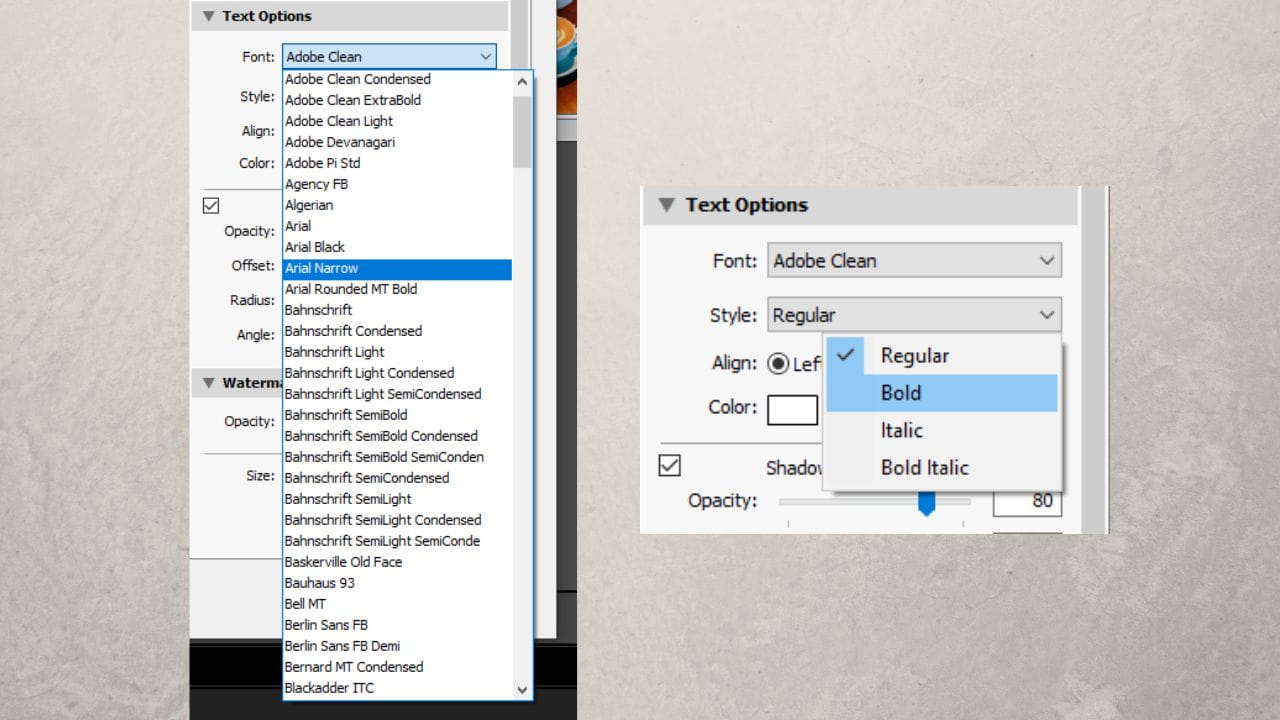Click the font list scroll down arrow

pos(522,689)
